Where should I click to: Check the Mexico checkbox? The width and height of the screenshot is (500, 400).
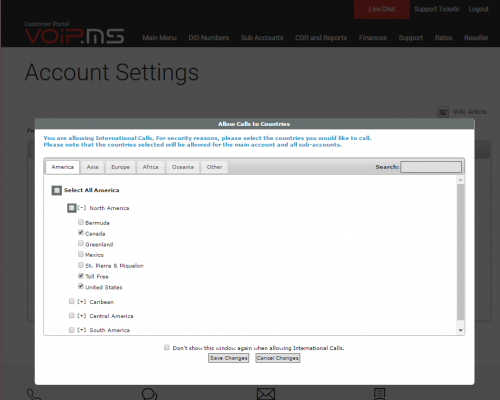[x=81, y=254]
